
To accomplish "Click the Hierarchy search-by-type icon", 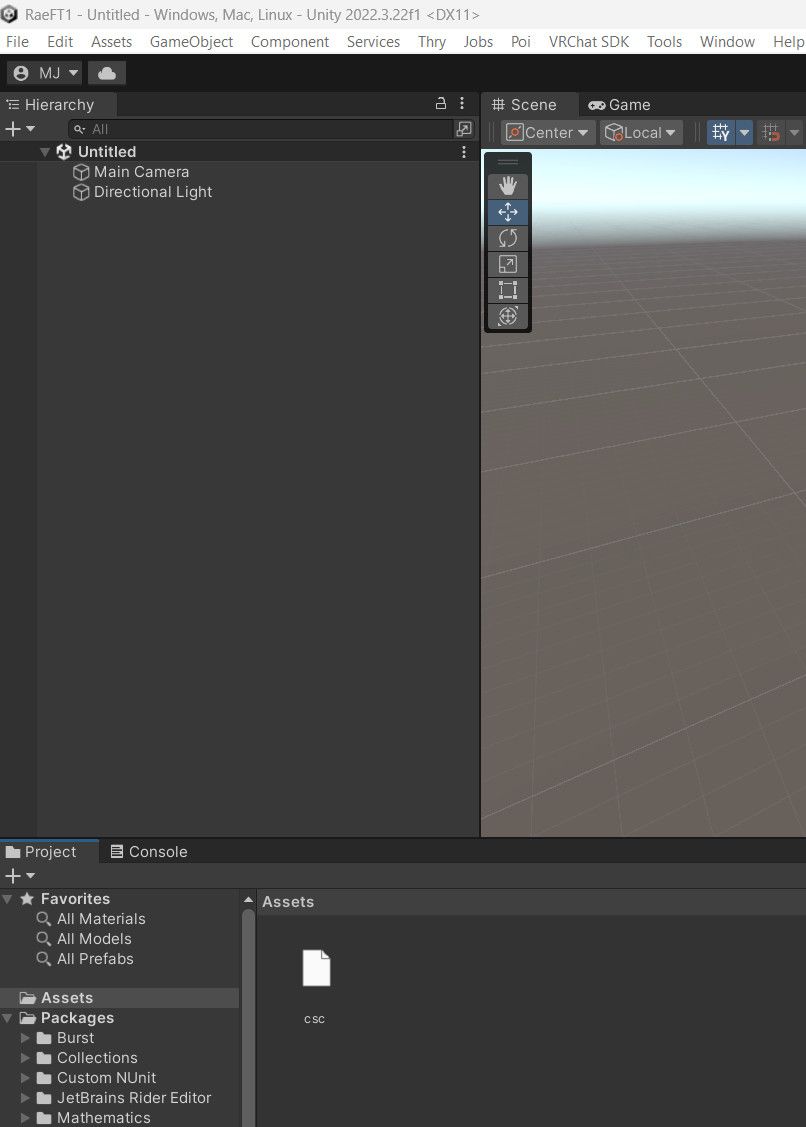I will click(x=464, y=129).
